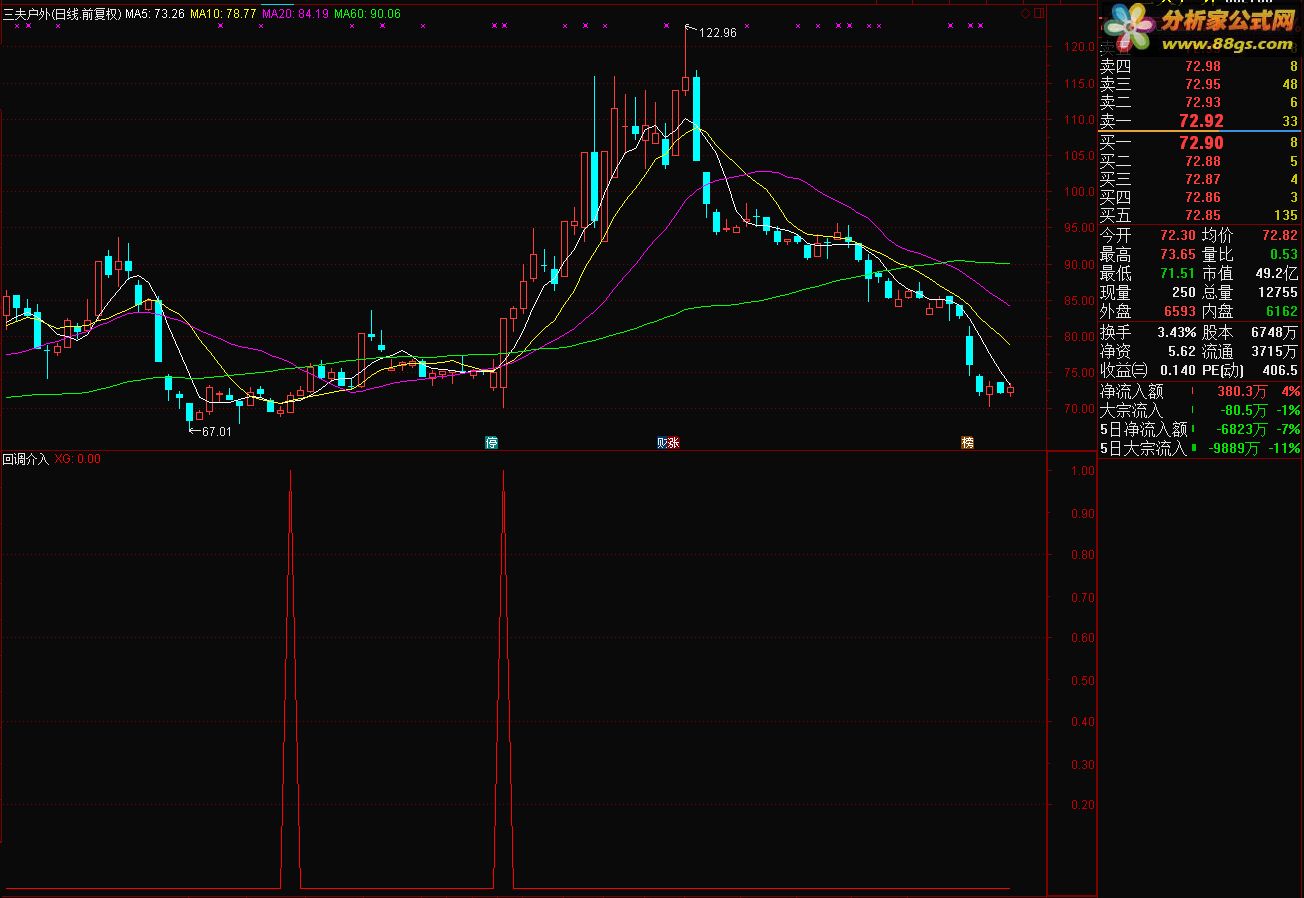Click the 股本 value 6748万

pos(1277,332)
